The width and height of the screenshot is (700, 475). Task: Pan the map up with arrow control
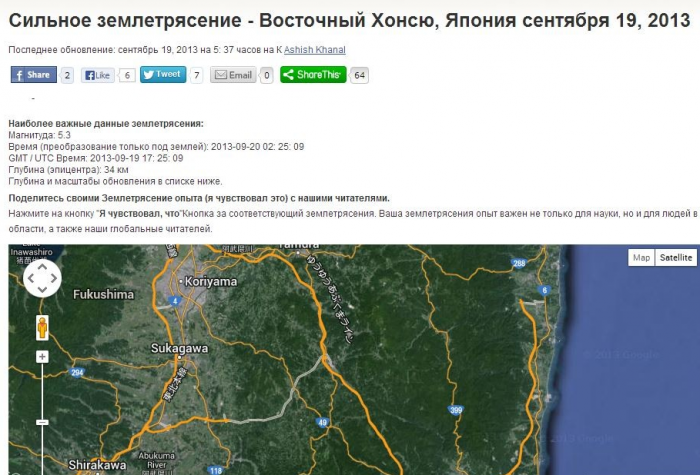tap(42, 268)
